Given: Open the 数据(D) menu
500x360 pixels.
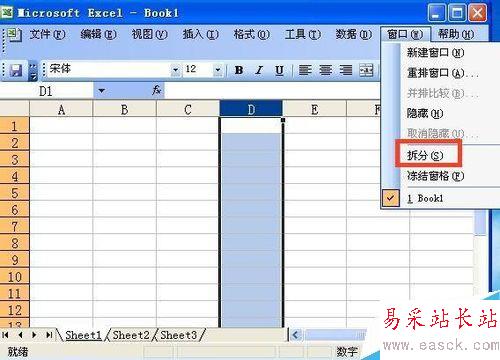Looking at the screenshot, I should tap(353, 34).
